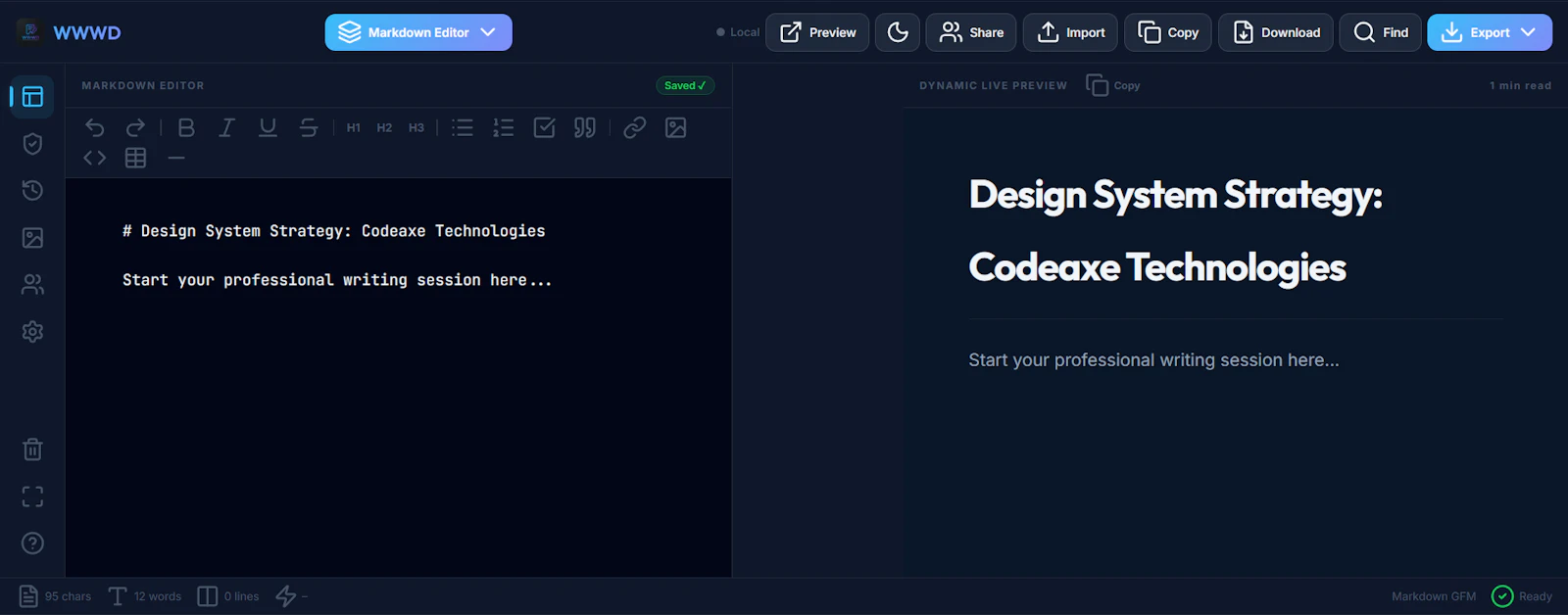Click the Saved status badge
1568x615 pixels.
[685, 86]
